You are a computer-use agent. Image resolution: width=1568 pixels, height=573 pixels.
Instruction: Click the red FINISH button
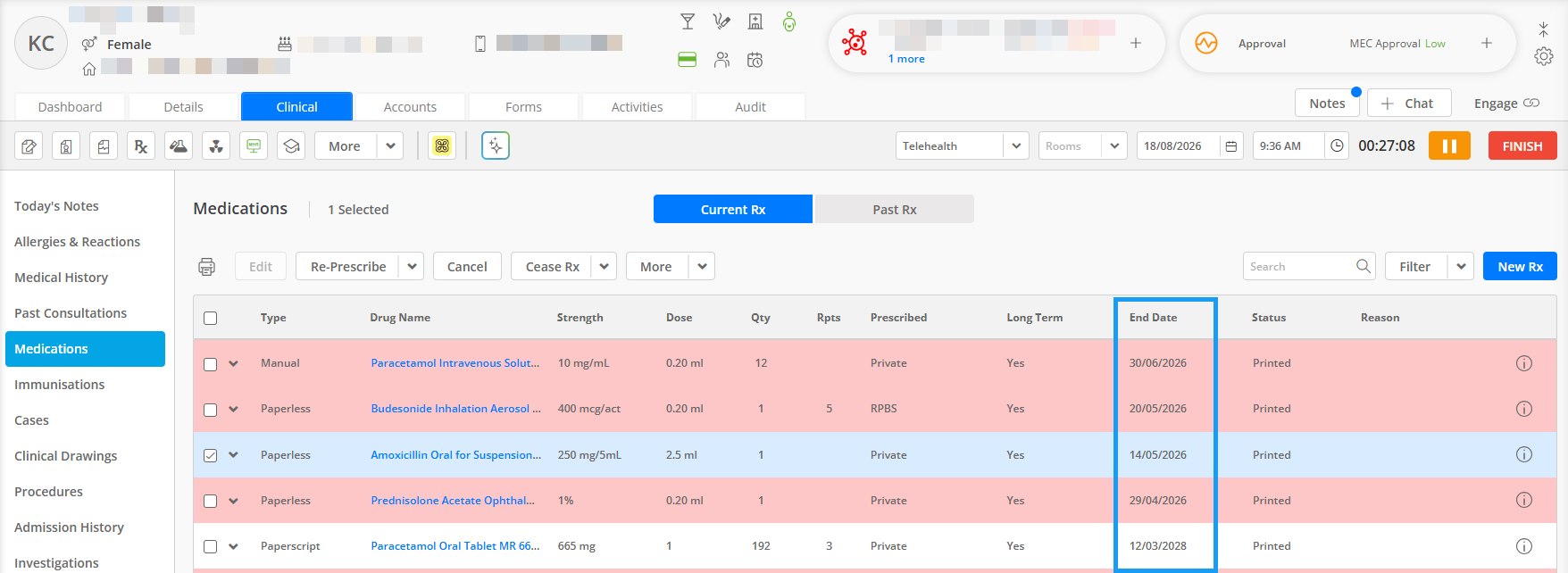pos(1522,145)
